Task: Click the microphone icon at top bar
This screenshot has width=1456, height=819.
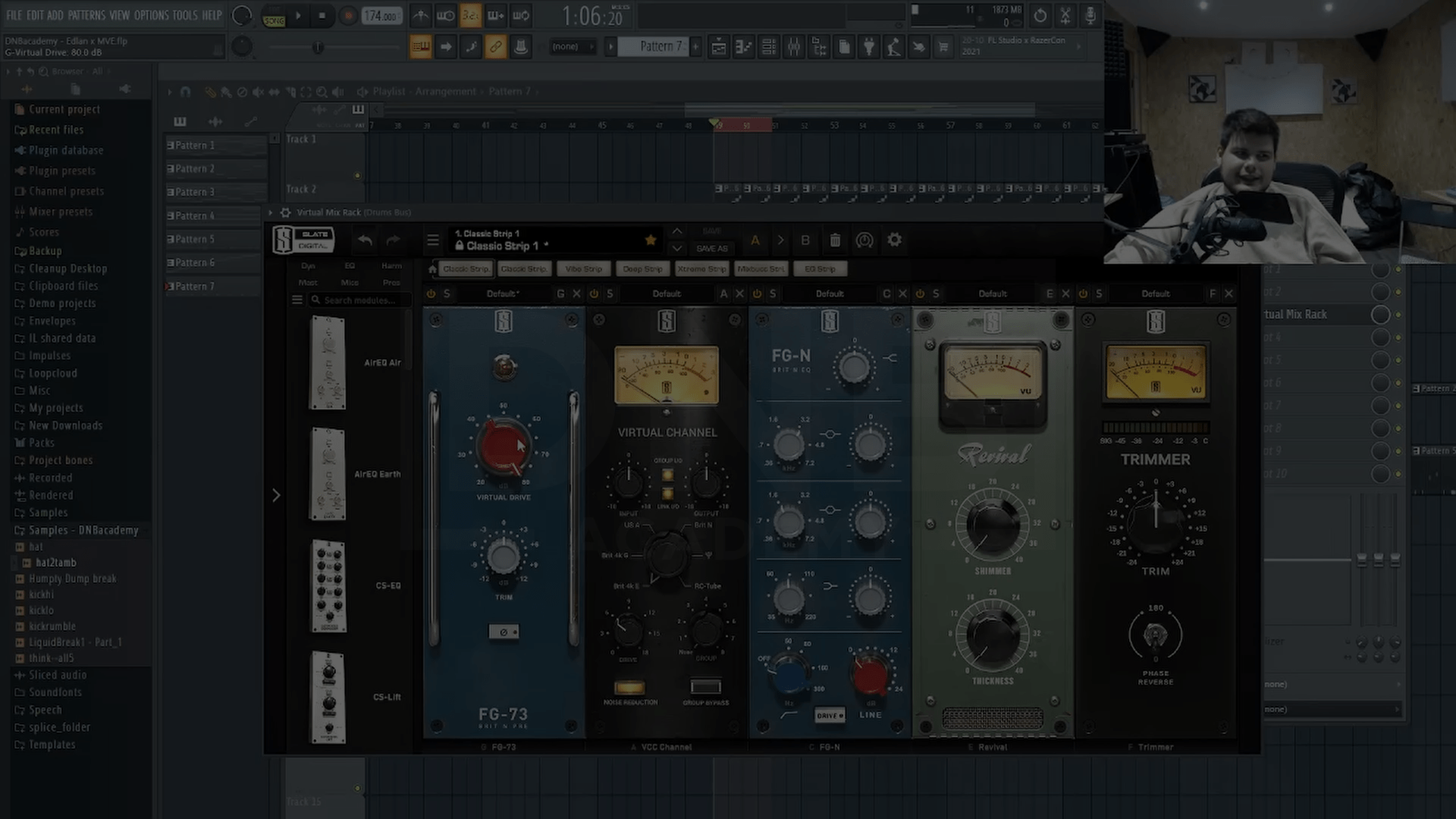Action: (x=1090, y=15)
